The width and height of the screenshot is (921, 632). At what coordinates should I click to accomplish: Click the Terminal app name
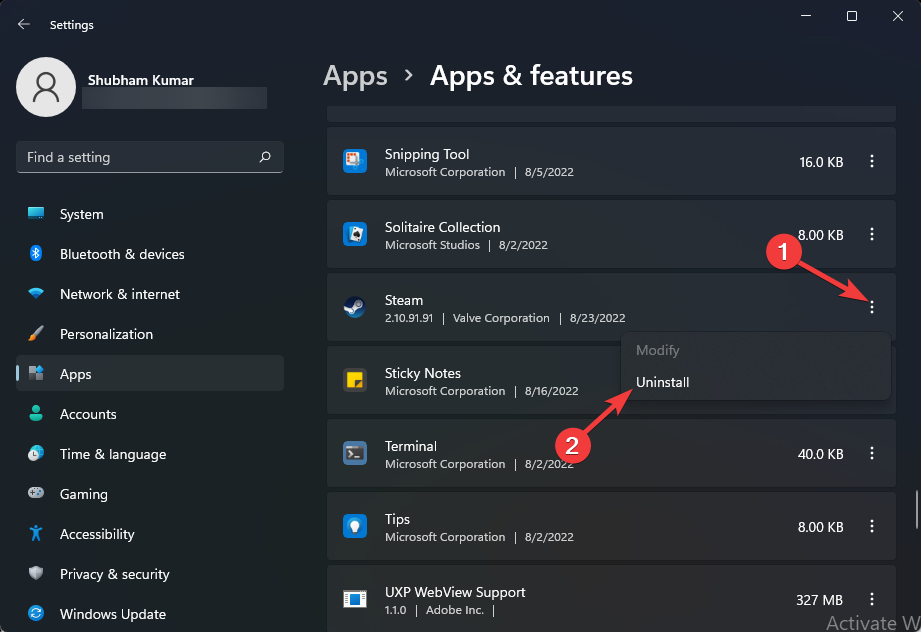[411, 446]
